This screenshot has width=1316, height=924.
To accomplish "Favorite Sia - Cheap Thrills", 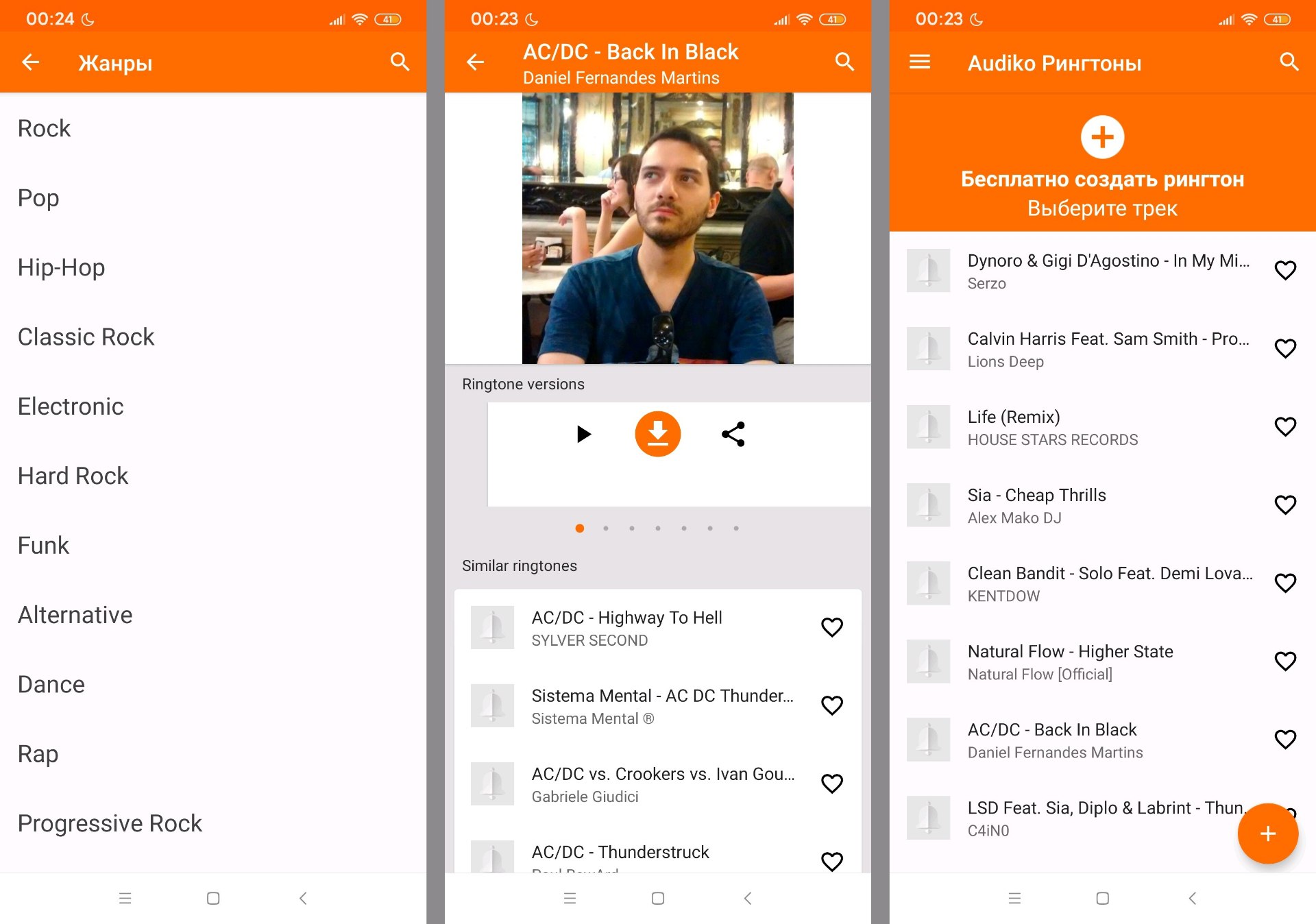I will 1285,504.
